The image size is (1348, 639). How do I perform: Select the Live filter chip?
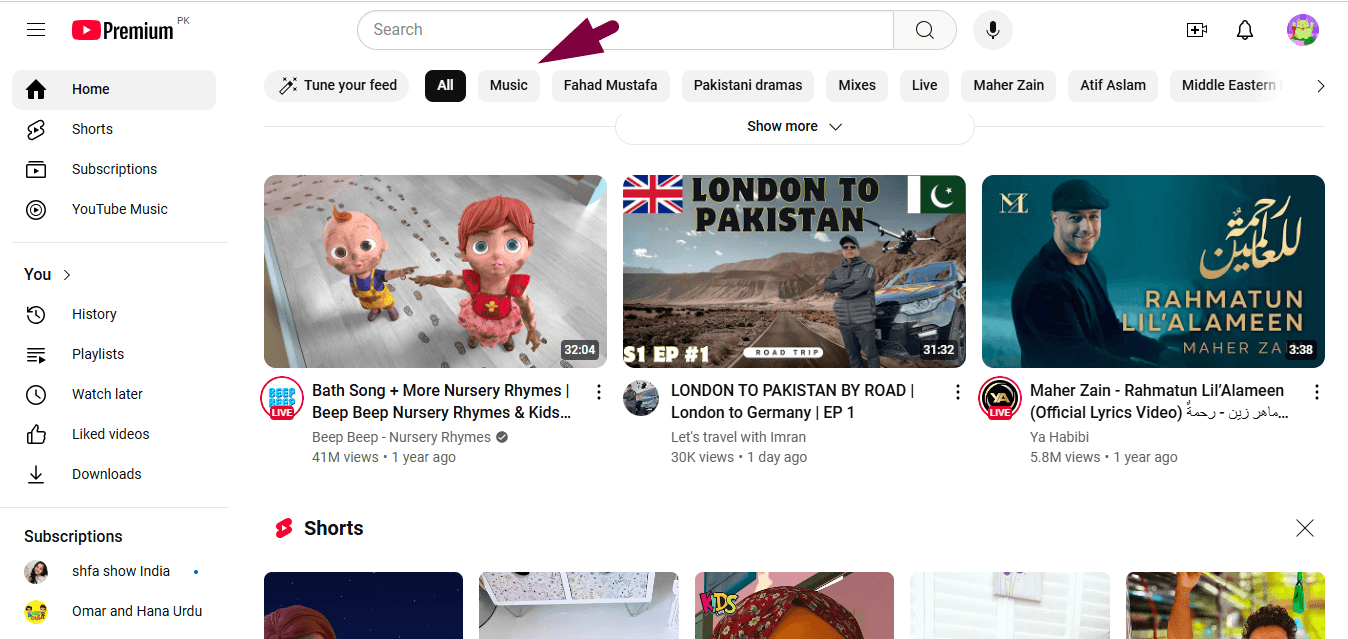coord(925,86)
